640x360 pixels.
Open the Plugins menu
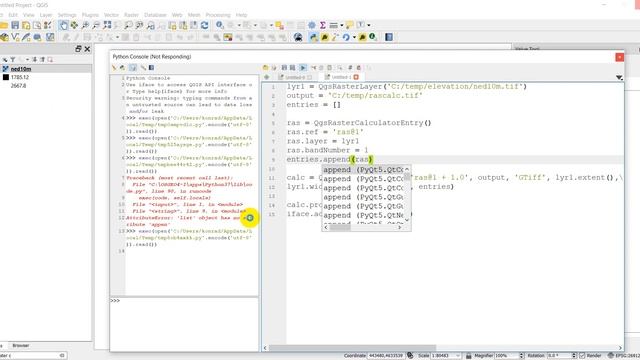point(90,15)
